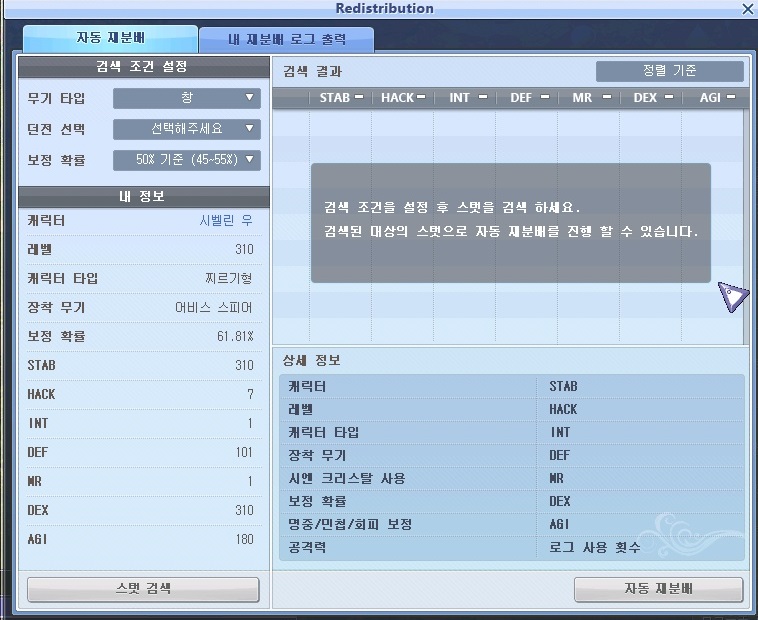Click the 내 정보 section header
This screenshot has width=758, height=620.
pyautogui.click(x=144, y=197)
